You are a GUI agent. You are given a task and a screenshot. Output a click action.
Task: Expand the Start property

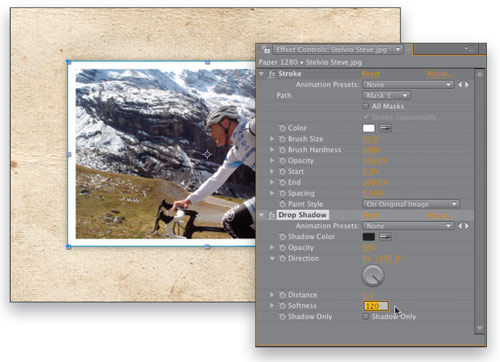click(x=272, y=172)
